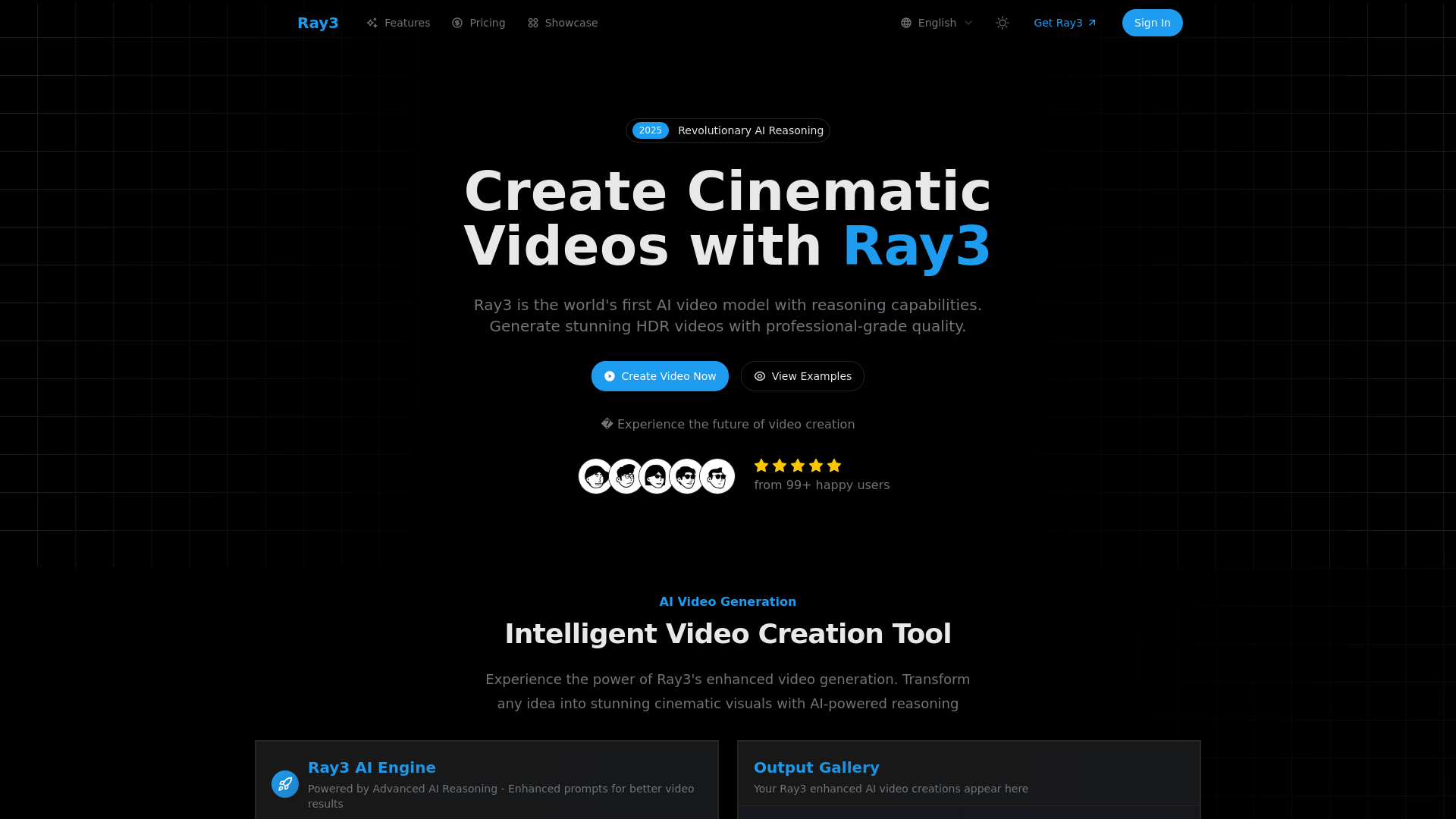The width and height of the screenshot is (1456, 819).
Task: Expand the English language dropdown chevron
Action: [968, 23]
